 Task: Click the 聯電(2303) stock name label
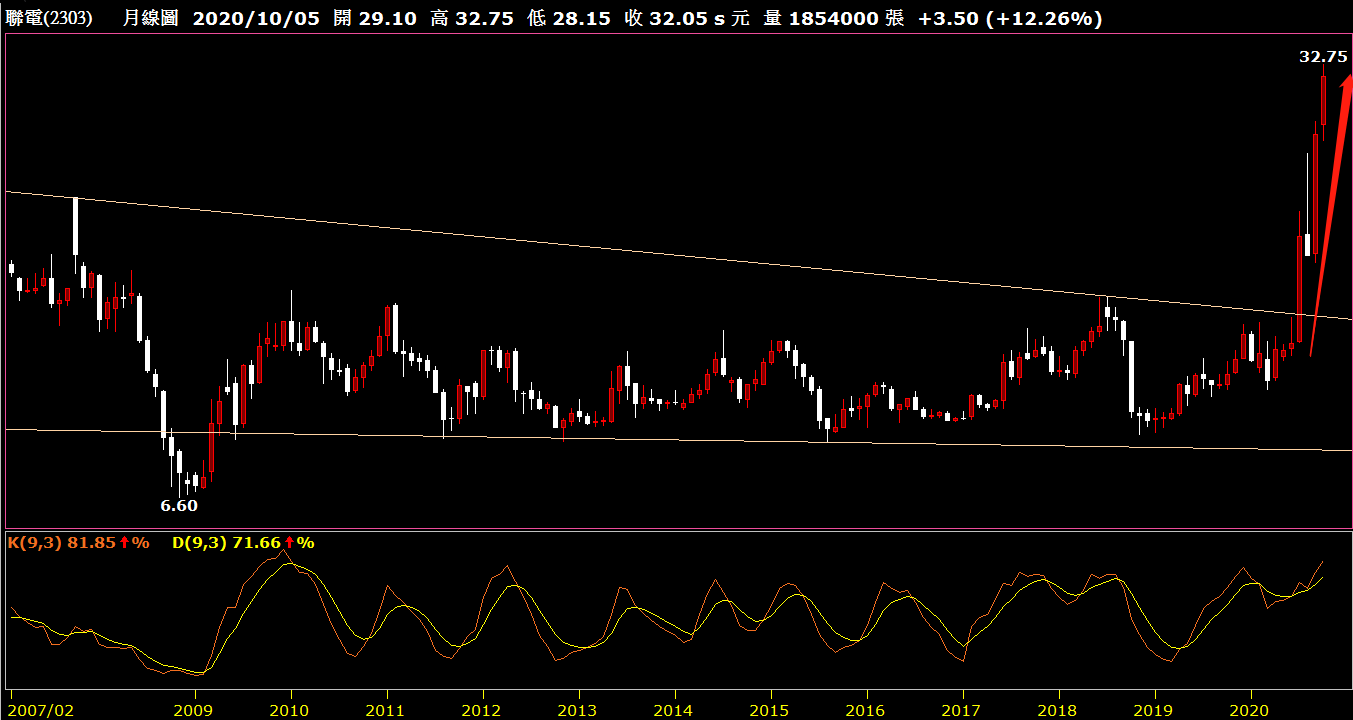[49, 18]
